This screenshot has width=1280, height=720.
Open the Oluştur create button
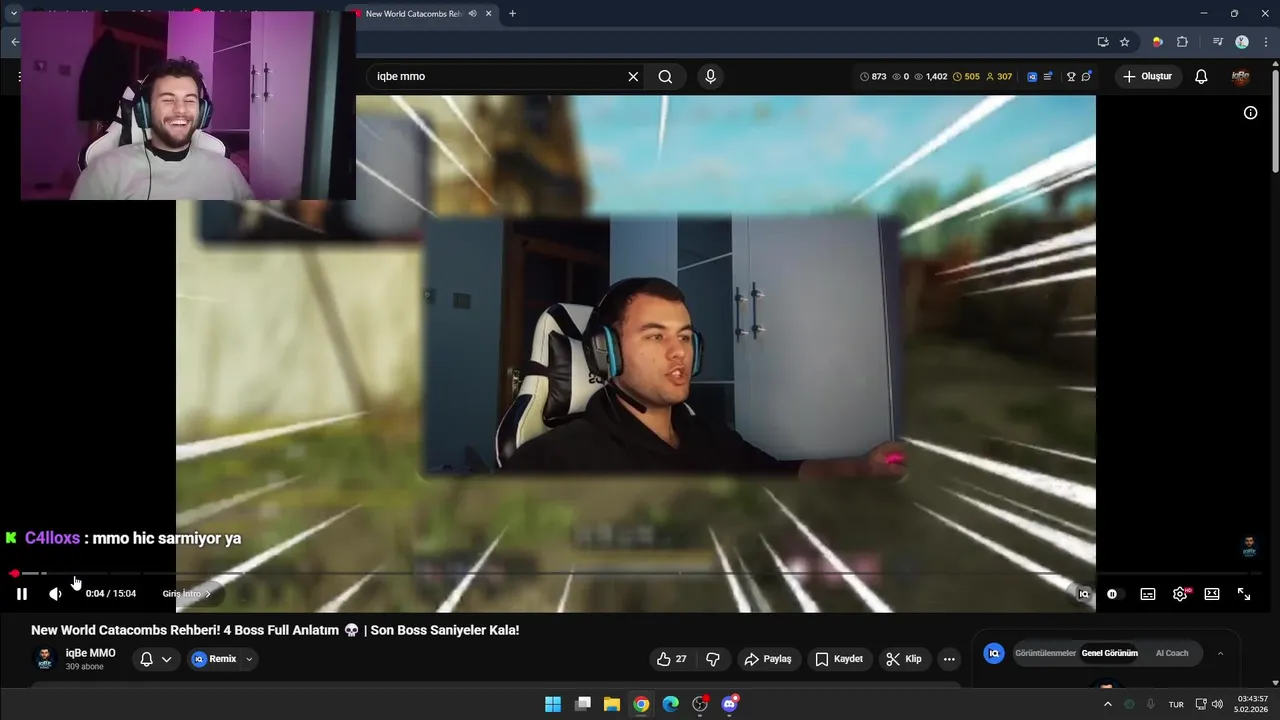pyautogui.click(x=1147, y=76)
